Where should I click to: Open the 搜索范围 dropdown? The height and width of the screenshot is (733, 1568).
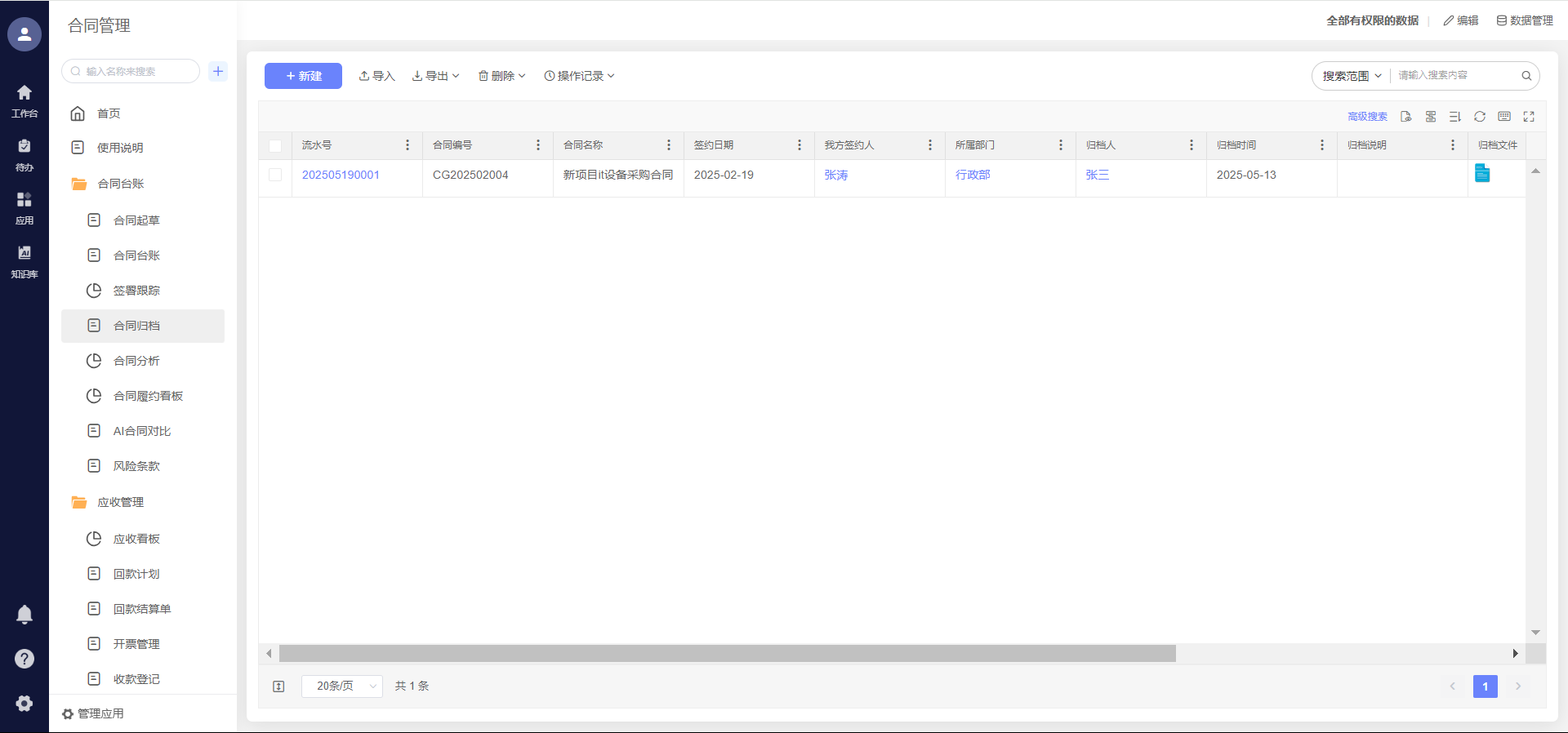point(1352,76)
